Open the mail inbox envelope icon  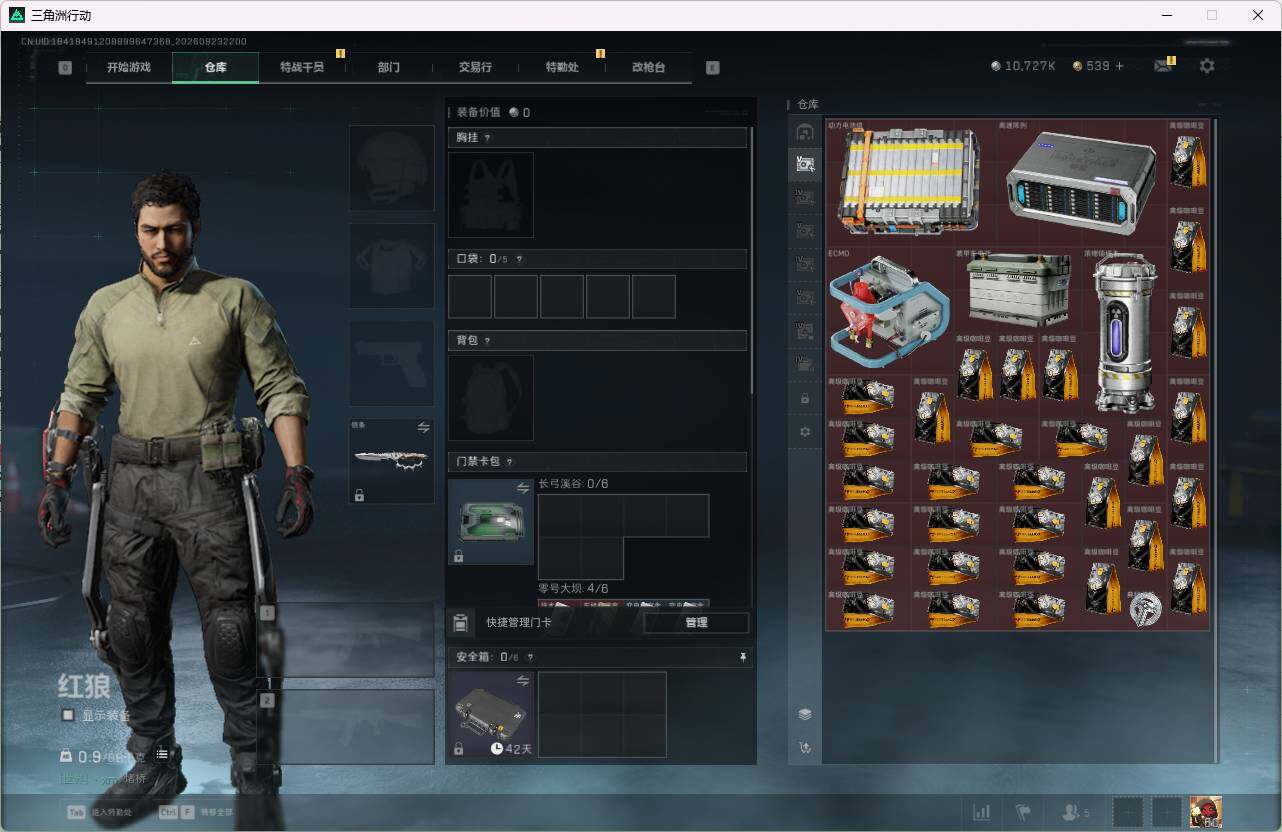tap(1162, 66)
